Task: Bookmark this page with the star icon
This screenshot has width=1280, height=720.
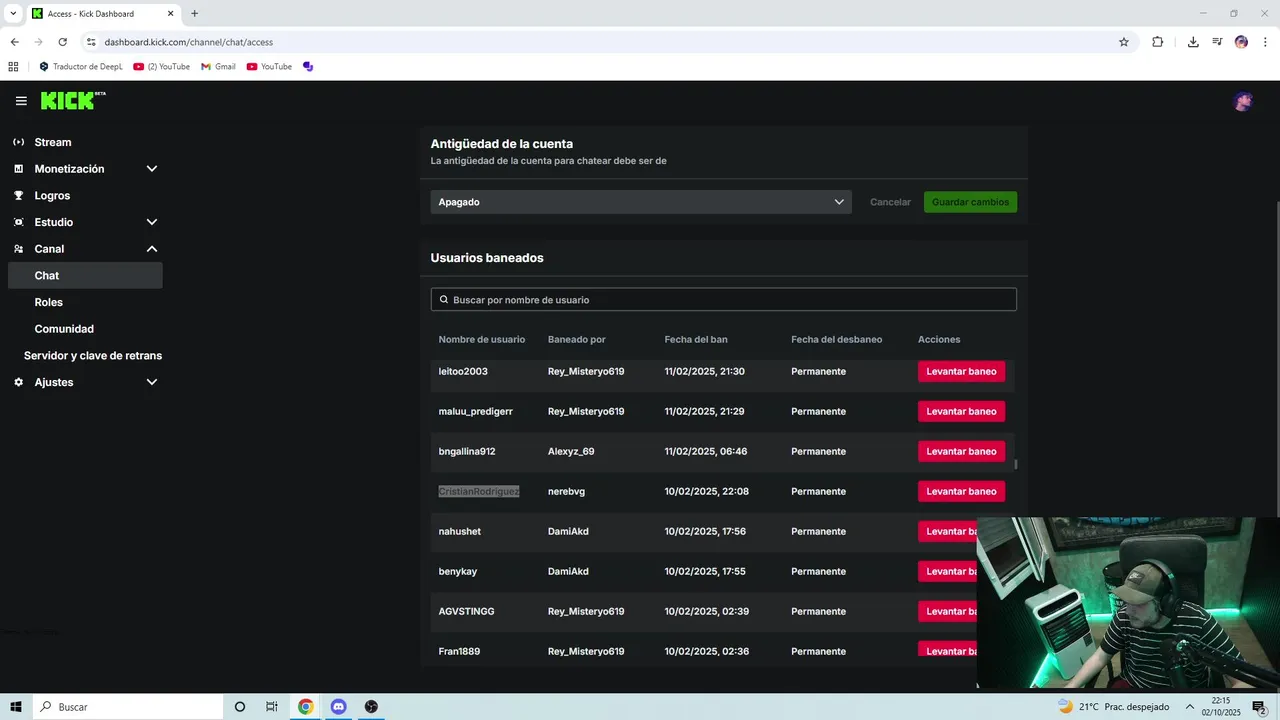Action: coord(1124,42)
